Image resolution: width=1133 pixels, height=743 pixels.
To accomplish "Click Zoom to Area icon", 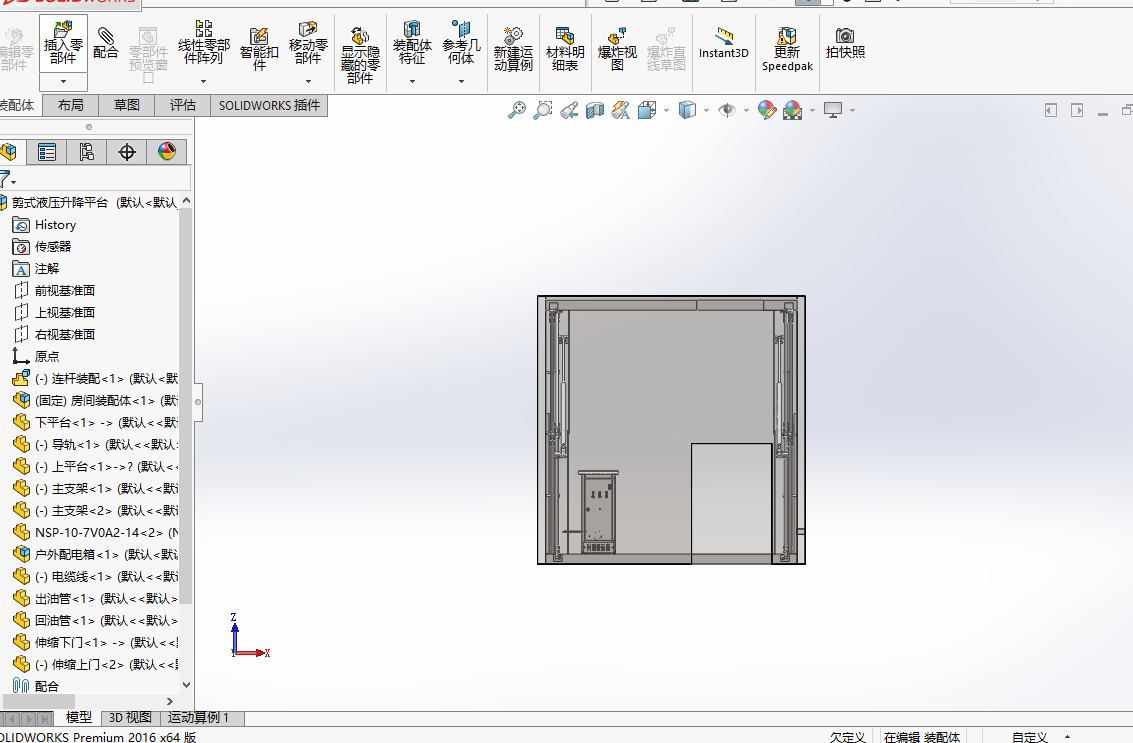I will [543, 110].
